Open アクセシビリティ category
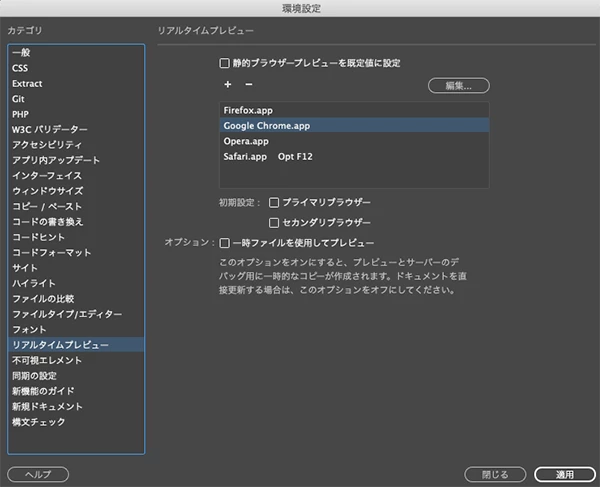The height and width of the screenshot is (487, 600). click(x=76, y=145)
